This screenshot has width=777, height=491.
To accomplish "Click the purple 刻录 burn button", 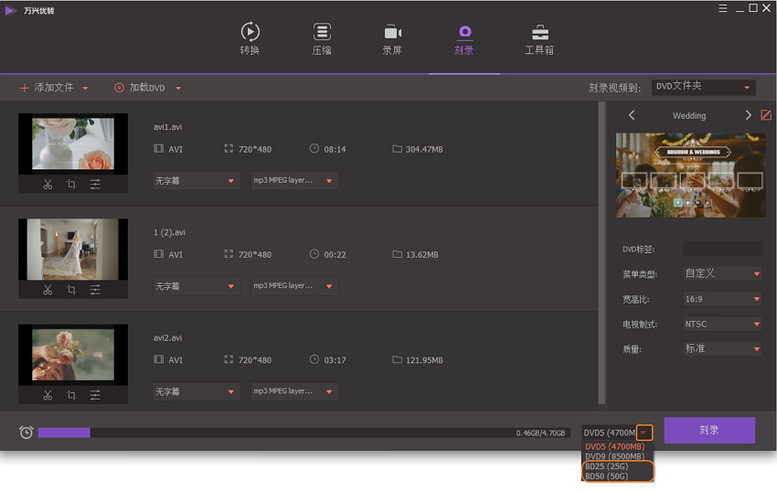I will (710, 430).
